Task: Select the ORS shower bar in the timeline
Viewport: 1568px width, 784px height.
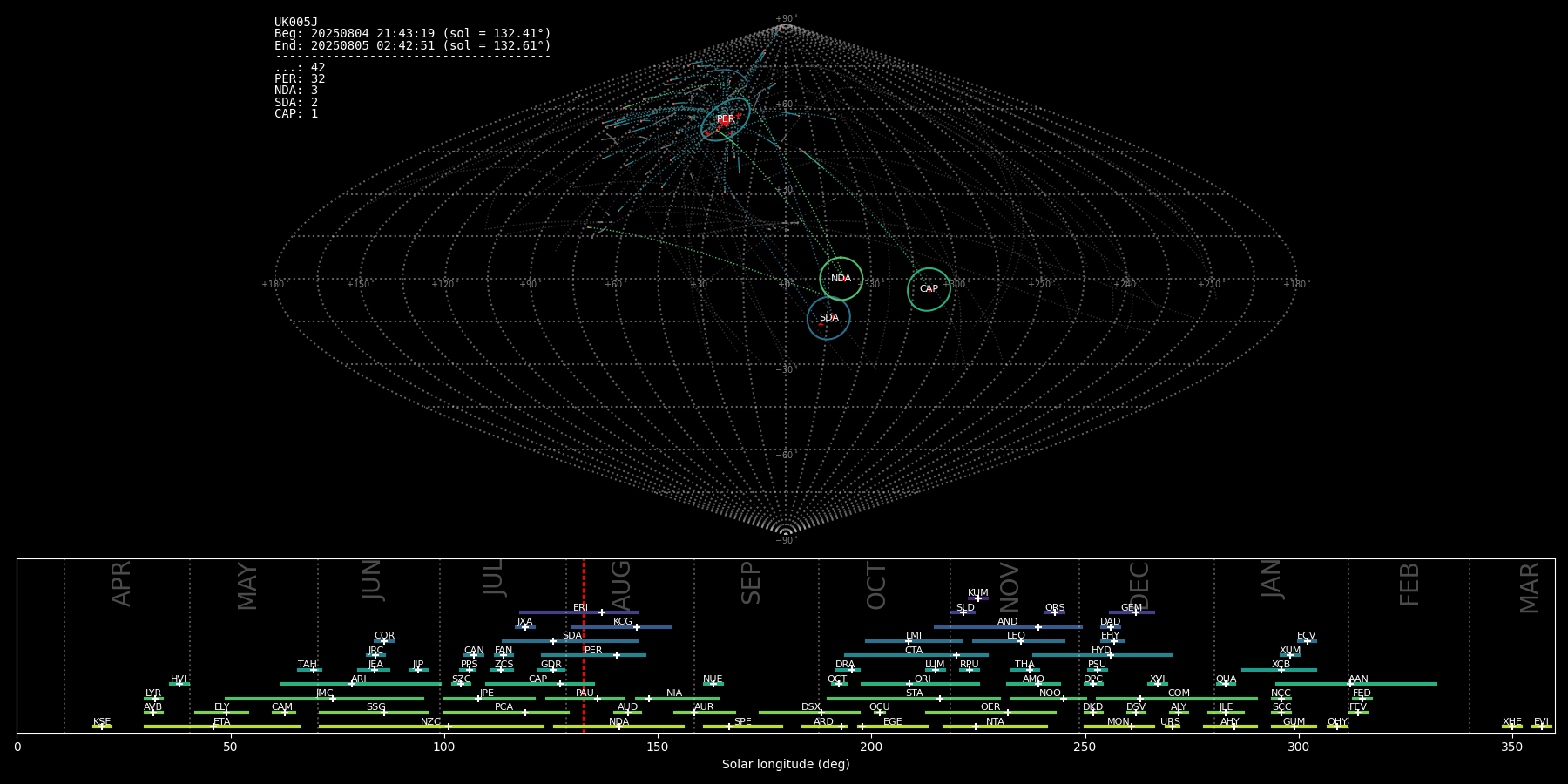Action: point(1055,612)
